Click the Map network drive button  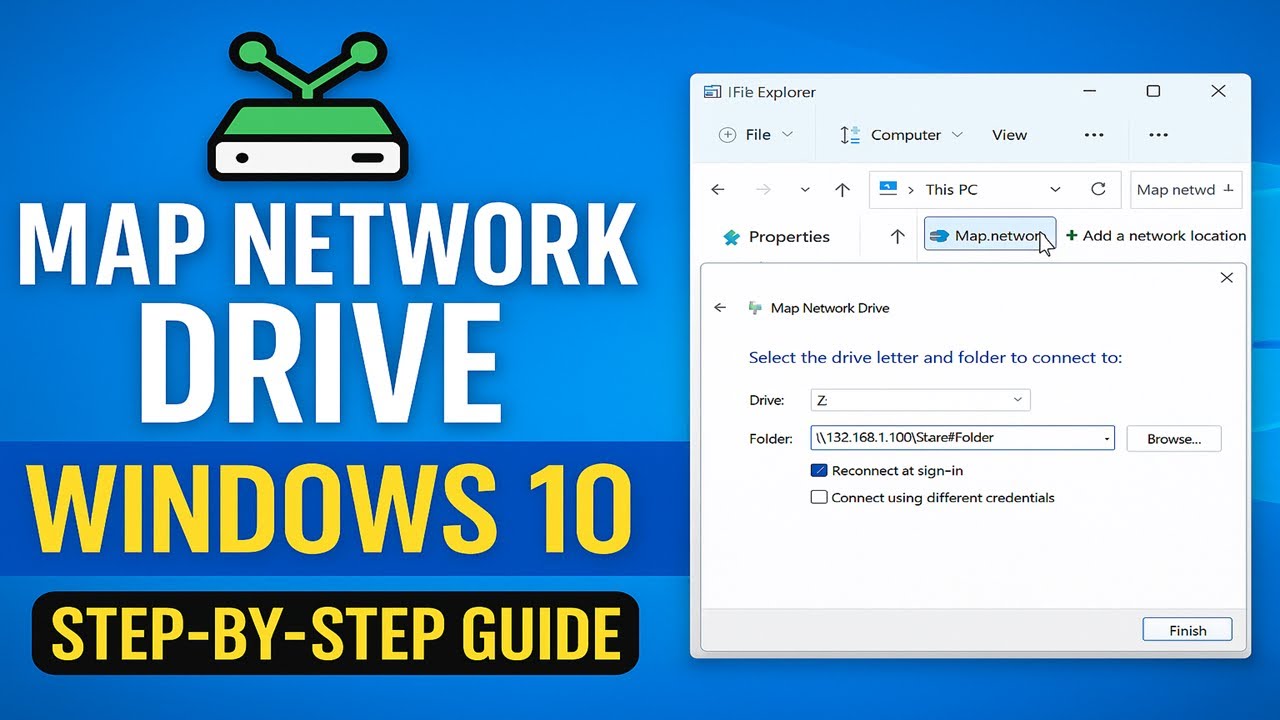coord(990,236)
